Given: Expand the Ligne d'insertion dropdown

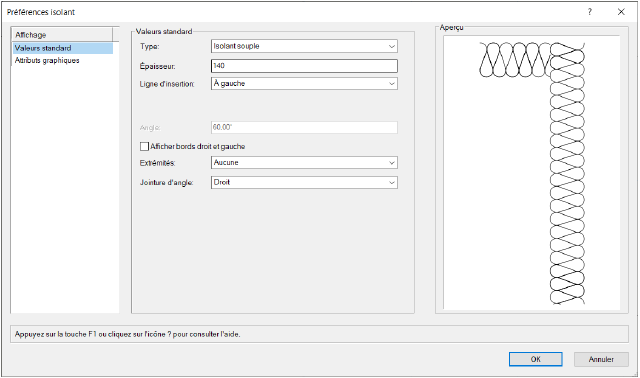Looking at the screenshot, I should 391,84.
